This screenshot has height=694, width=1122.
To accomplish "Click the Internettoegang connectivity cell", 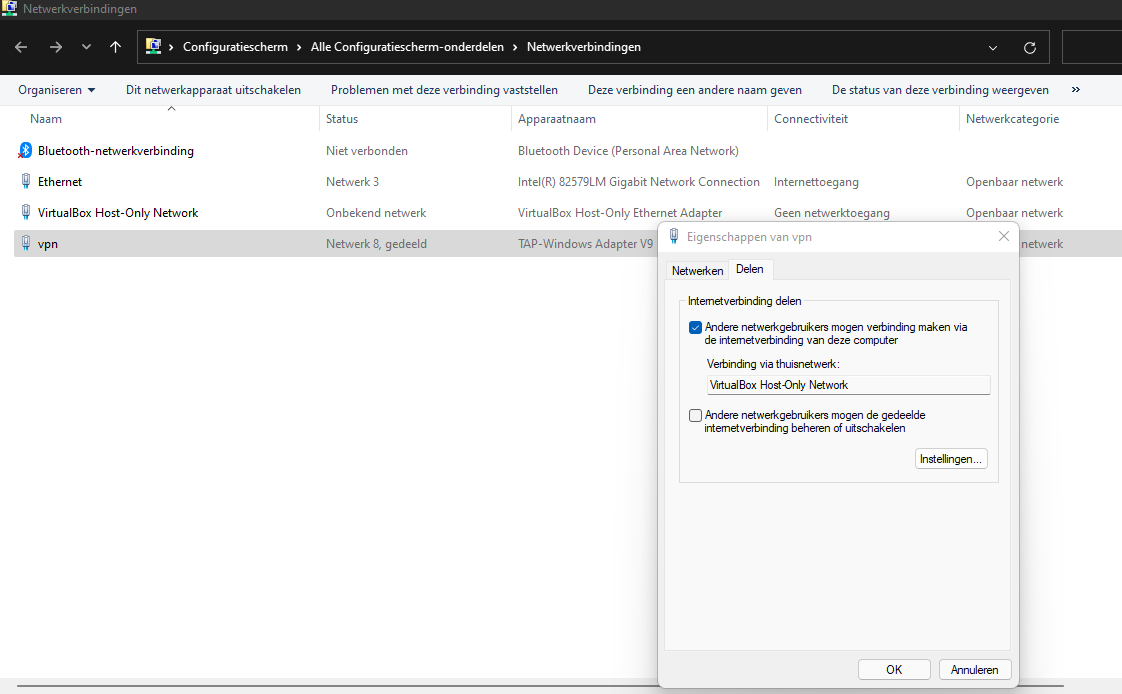I will 816,182.
